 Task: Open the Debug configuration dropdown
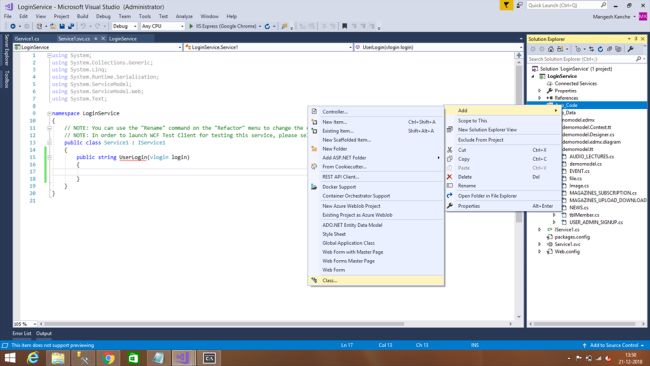click(124, 26)
